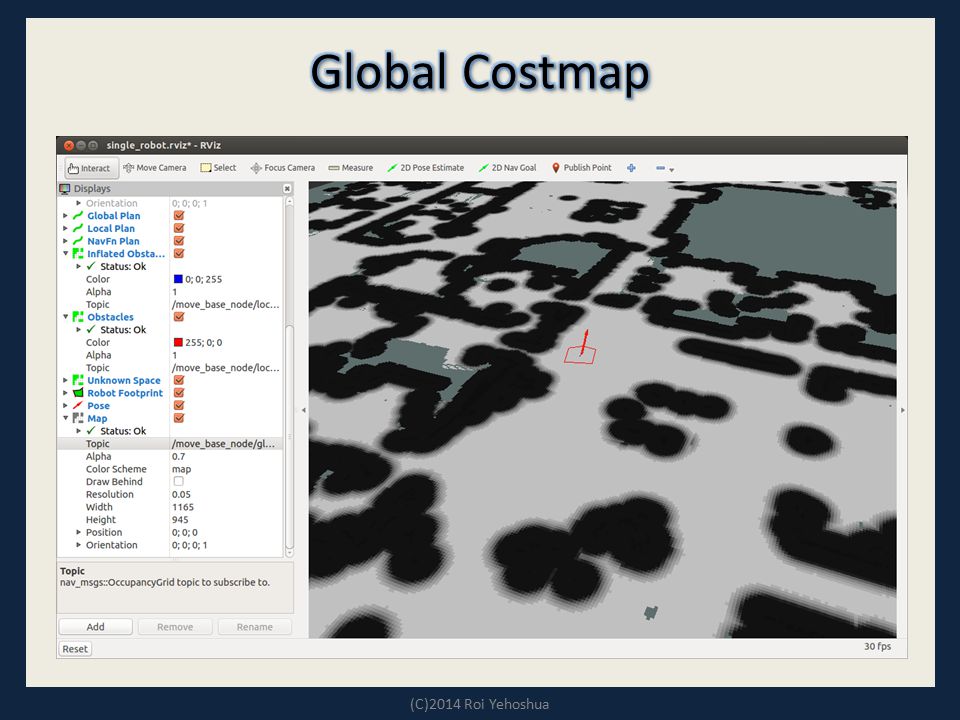Image resolution: width=960 pixels, height=720 pixels.
Task: Expand Map Position property
Action: pos(78,532)
